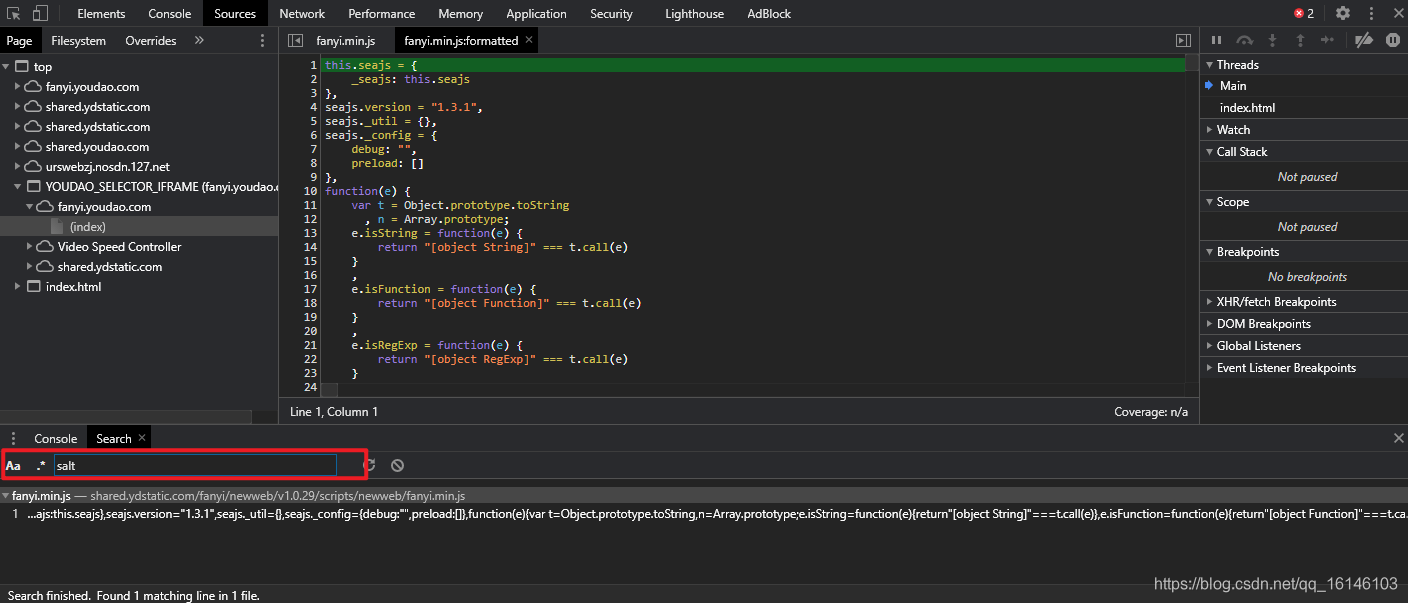The image size is (1408, 603).
Task: Select the Filesystem navigator tab
Action: click(x=79, y=40)
